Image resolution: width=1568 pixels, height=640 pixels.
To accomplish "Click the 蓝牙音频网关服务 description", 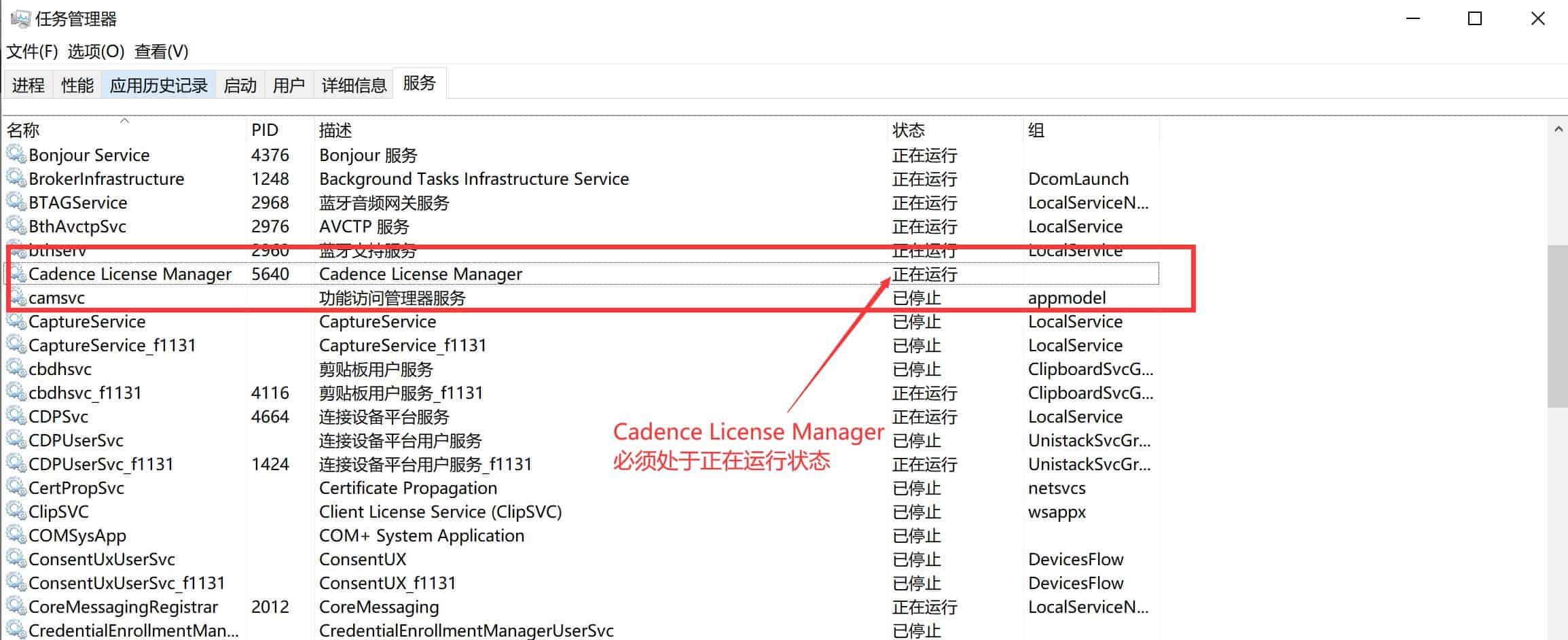I will click(x=384, y=202).
